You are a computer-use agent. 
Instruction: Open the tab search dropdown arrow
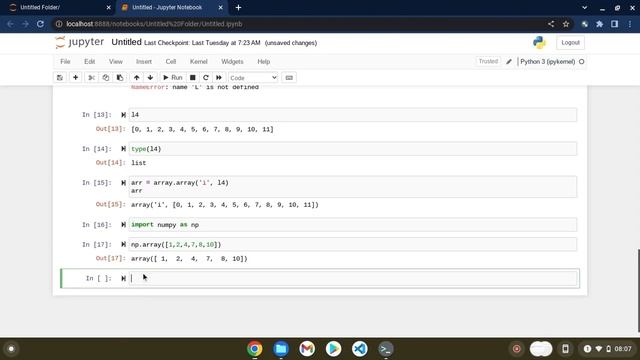584,7
